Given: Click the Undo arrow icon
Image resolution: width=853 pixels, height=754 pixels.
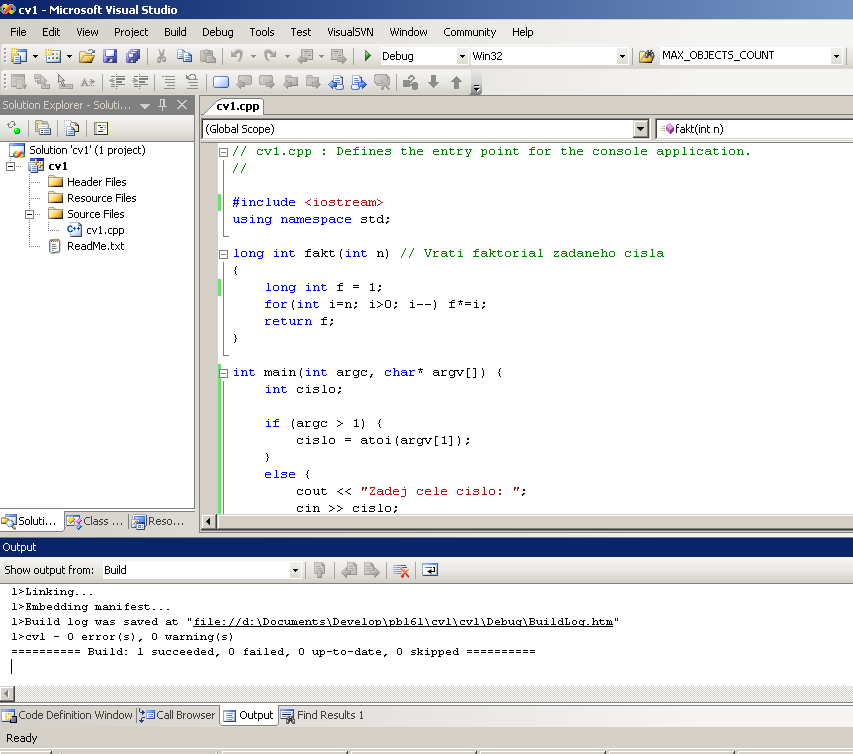Looking at the screenshot, I should tap(237, 56).
